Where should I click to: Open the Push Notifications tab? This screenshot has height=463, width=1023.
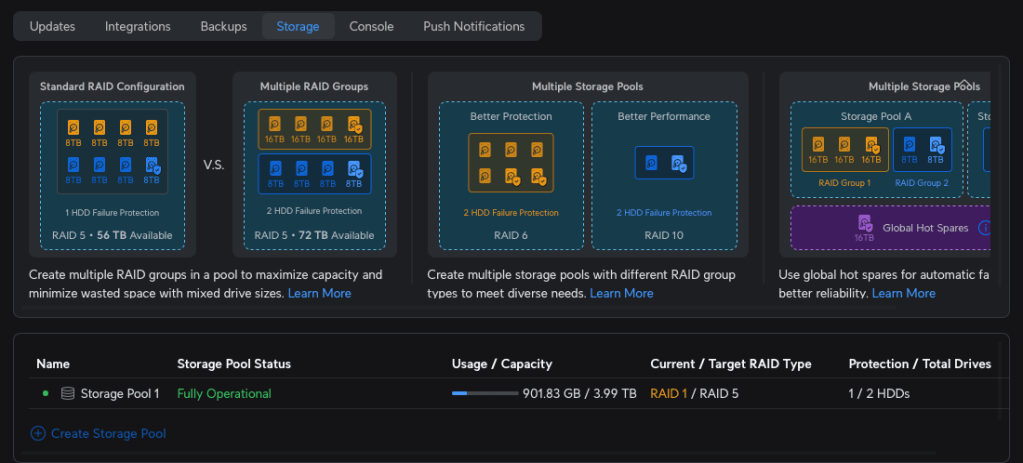coord(473,27)
